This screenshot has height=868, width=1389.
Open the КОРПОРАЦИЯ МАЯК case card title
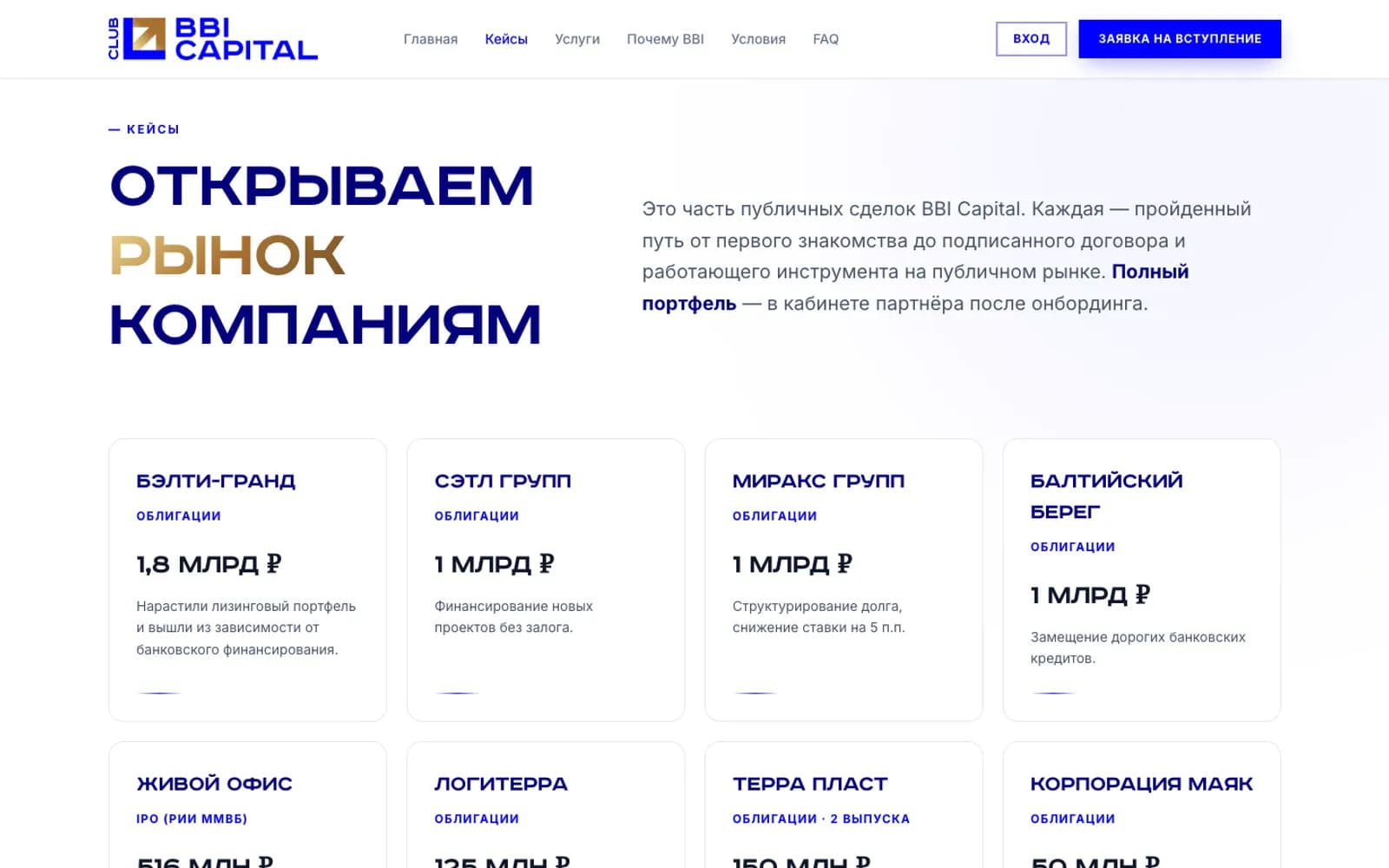1142,784
